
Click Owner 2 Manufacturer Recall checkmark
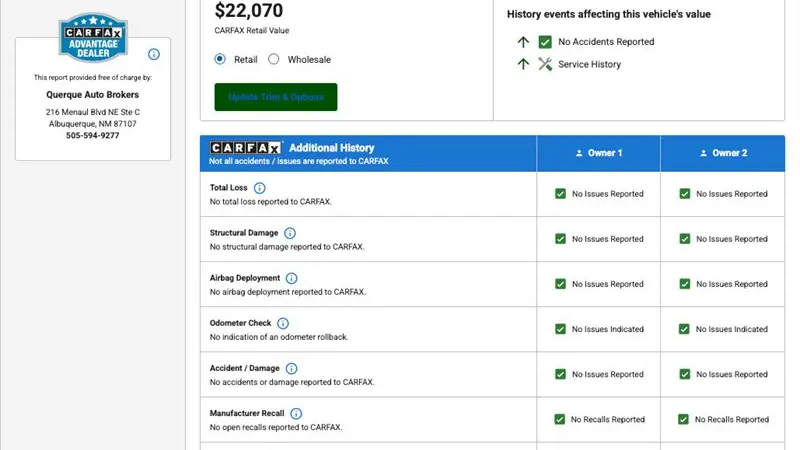683,419
